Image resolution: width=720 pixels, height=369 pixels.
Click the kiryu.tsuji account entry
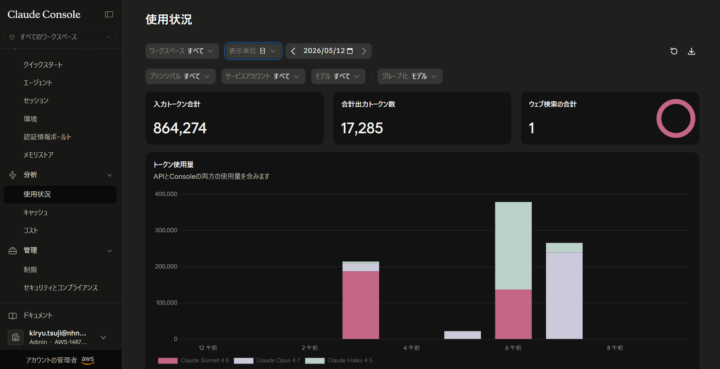(60, 337)
